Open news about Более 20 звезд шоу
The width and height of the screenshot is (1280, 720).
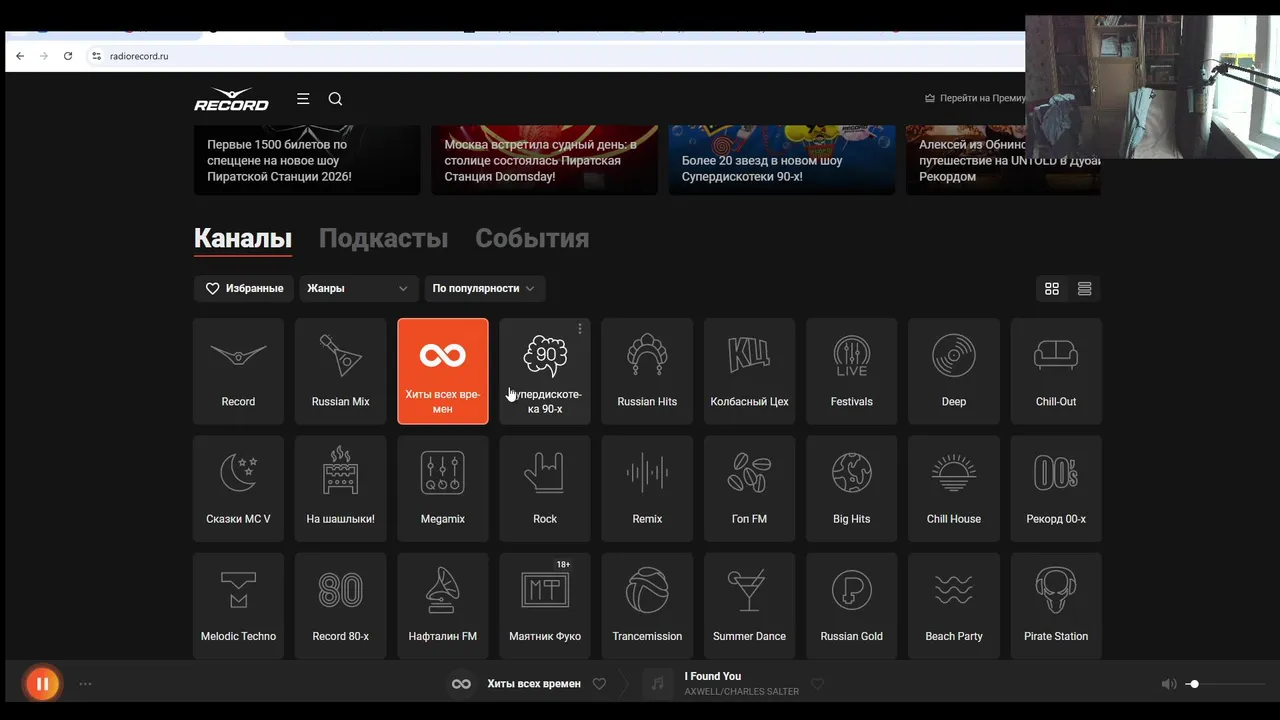point(782,160)
